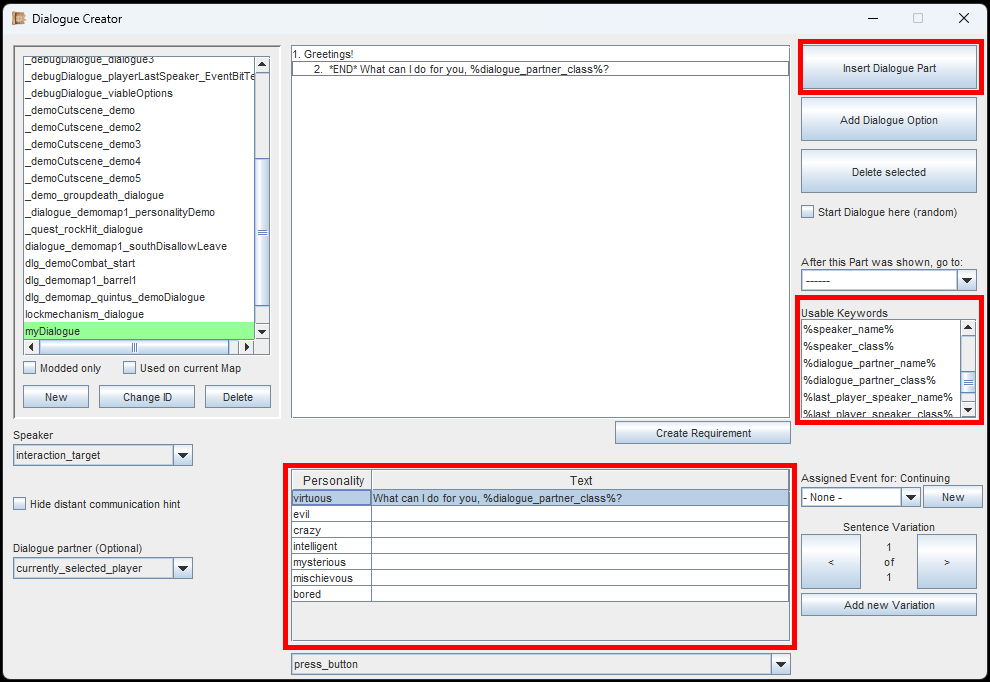Image resolution: width=990 pixels, height=682 pixels.
Task: Open the 'go to' part dropdown
Action: point(966,281)
